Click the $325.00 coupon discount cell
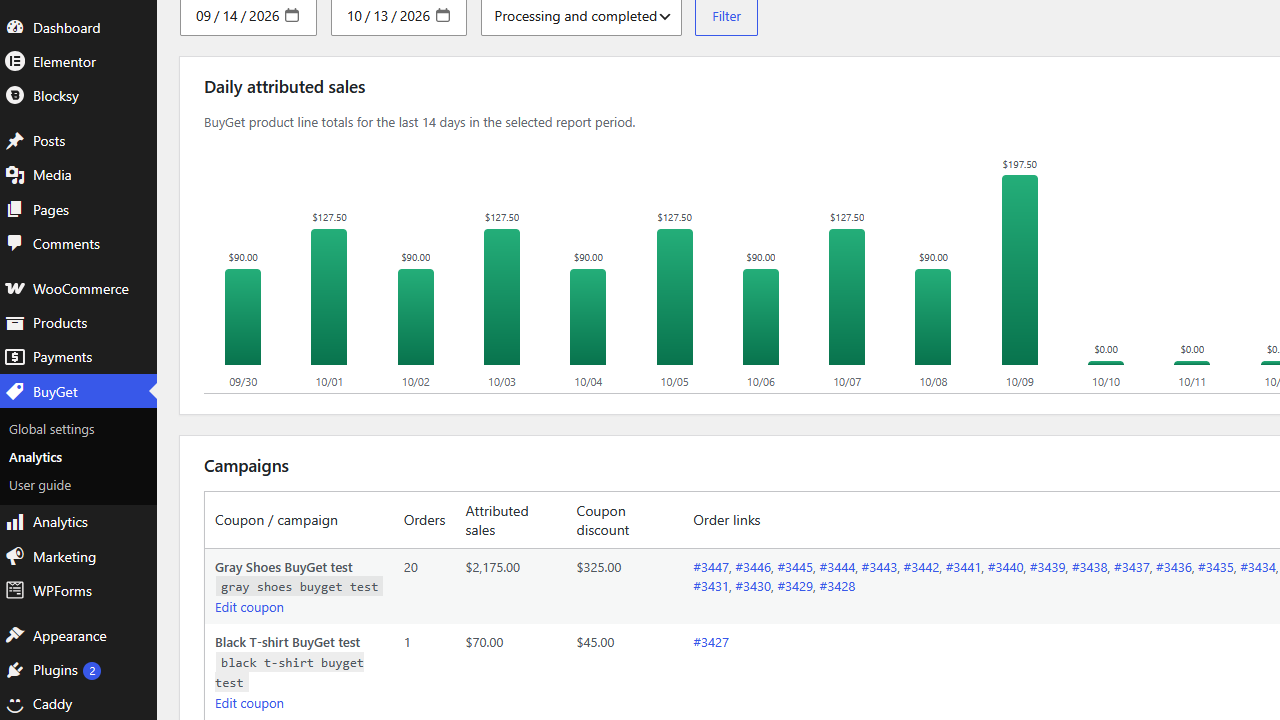The height and width of the screenshot is (720, 1280). coord(599,567)
